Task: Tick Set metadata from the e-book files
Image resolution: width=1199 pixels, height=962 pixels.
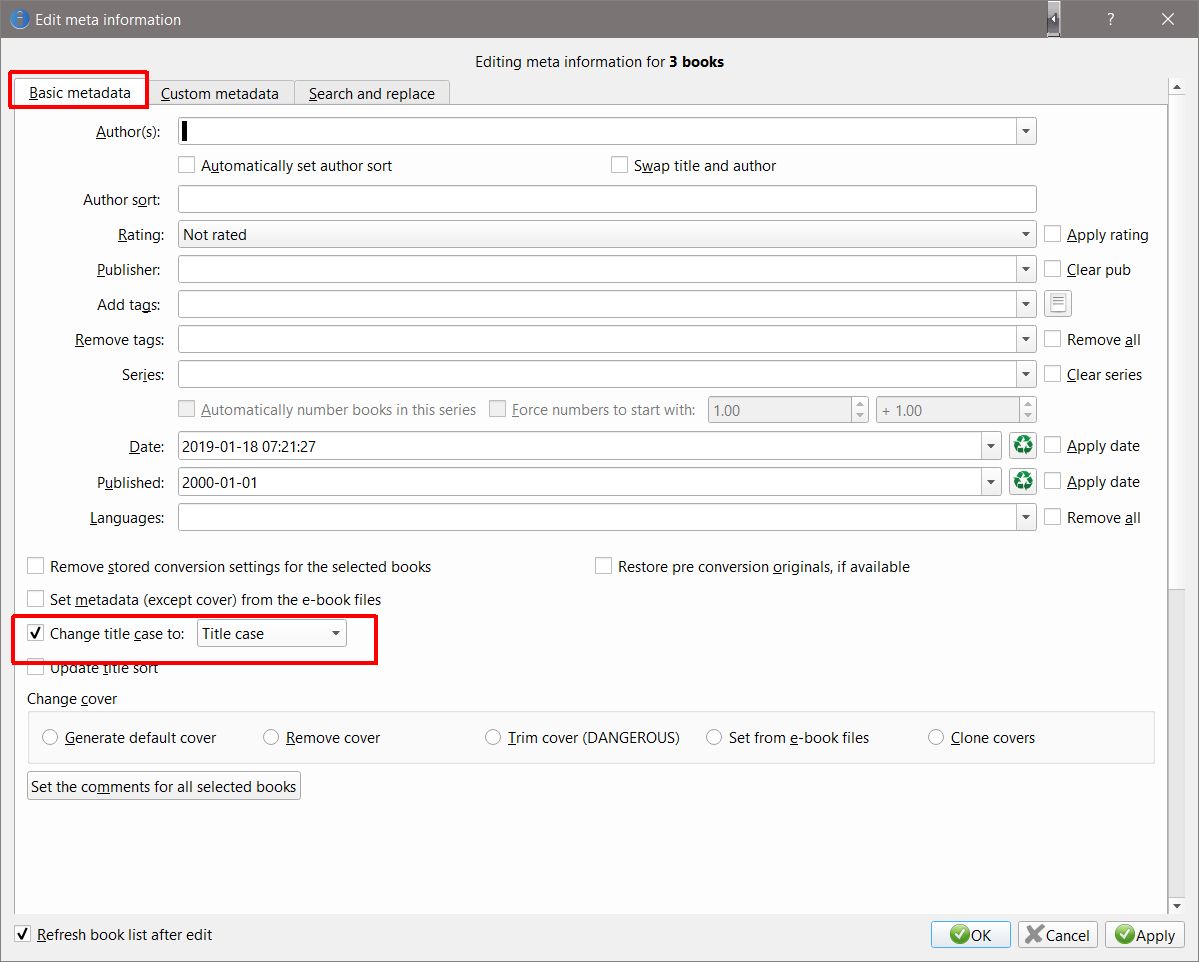Action: tap(35, 599)
